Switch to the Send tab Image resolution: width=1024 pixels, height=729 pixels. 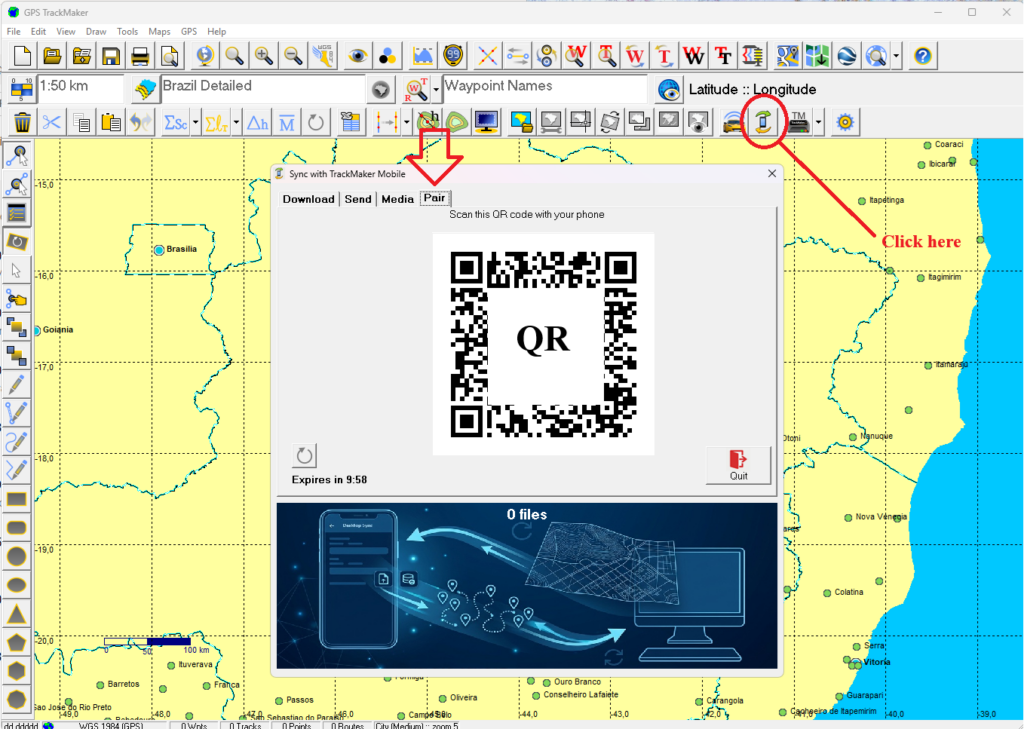pyautogui.click(x=358, y=199)
